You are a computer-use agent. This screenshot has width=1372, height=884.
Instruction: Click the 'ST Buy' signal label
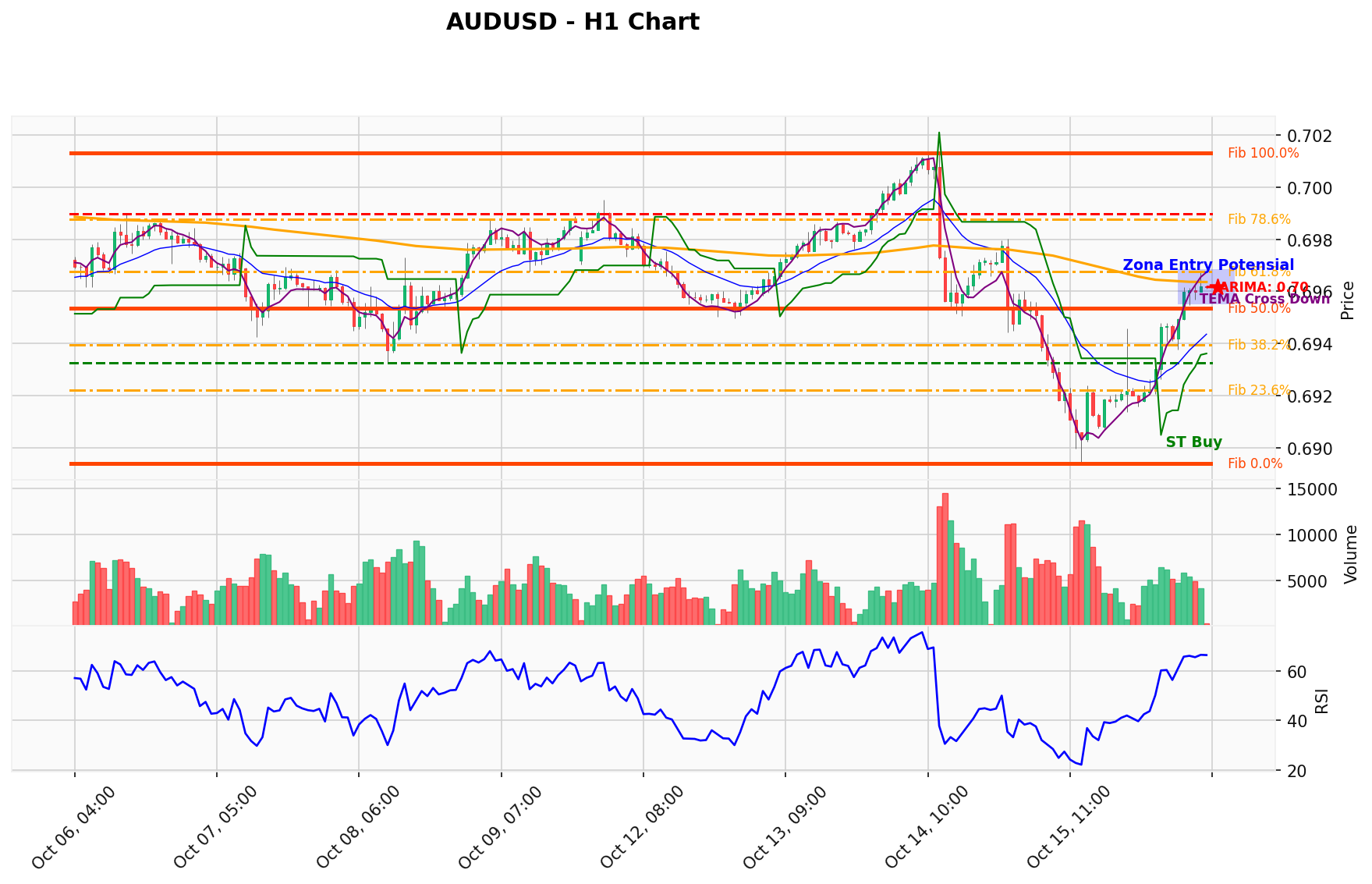point(1193,442)
